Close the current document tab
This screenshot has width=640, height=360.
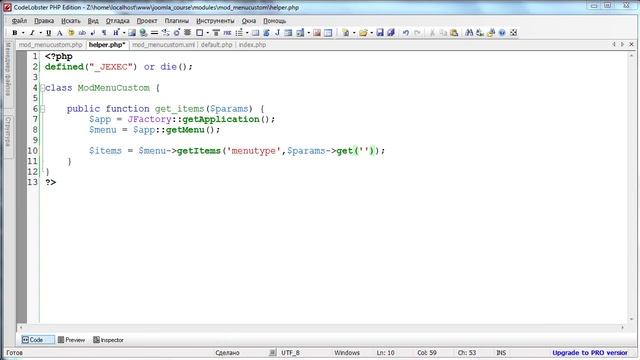click(x=631, y=44)
